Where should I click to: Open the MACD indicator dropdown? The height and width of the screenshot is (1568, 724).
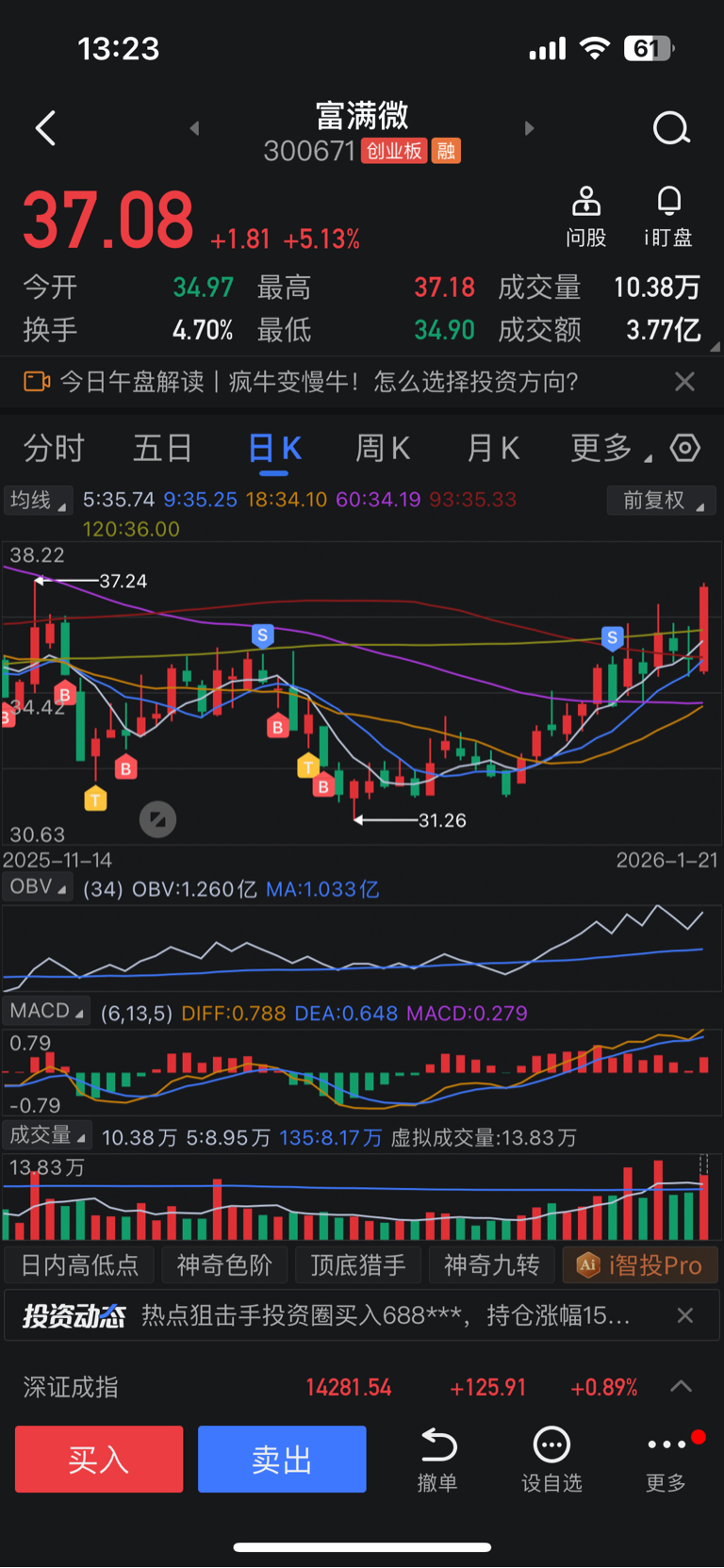coord(46,1011)
